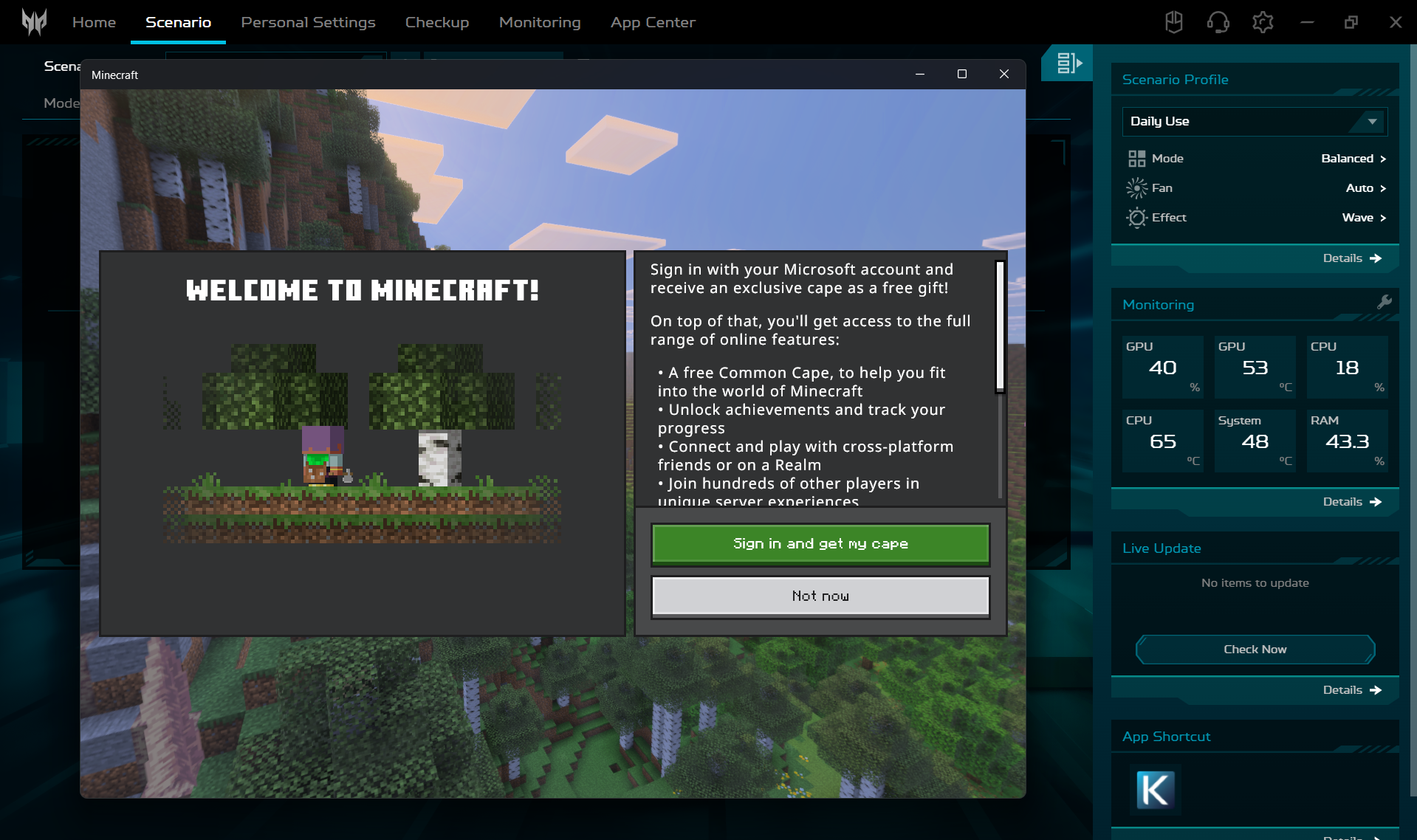Click the Minecraft sign-in text scrollbar

1000,326
